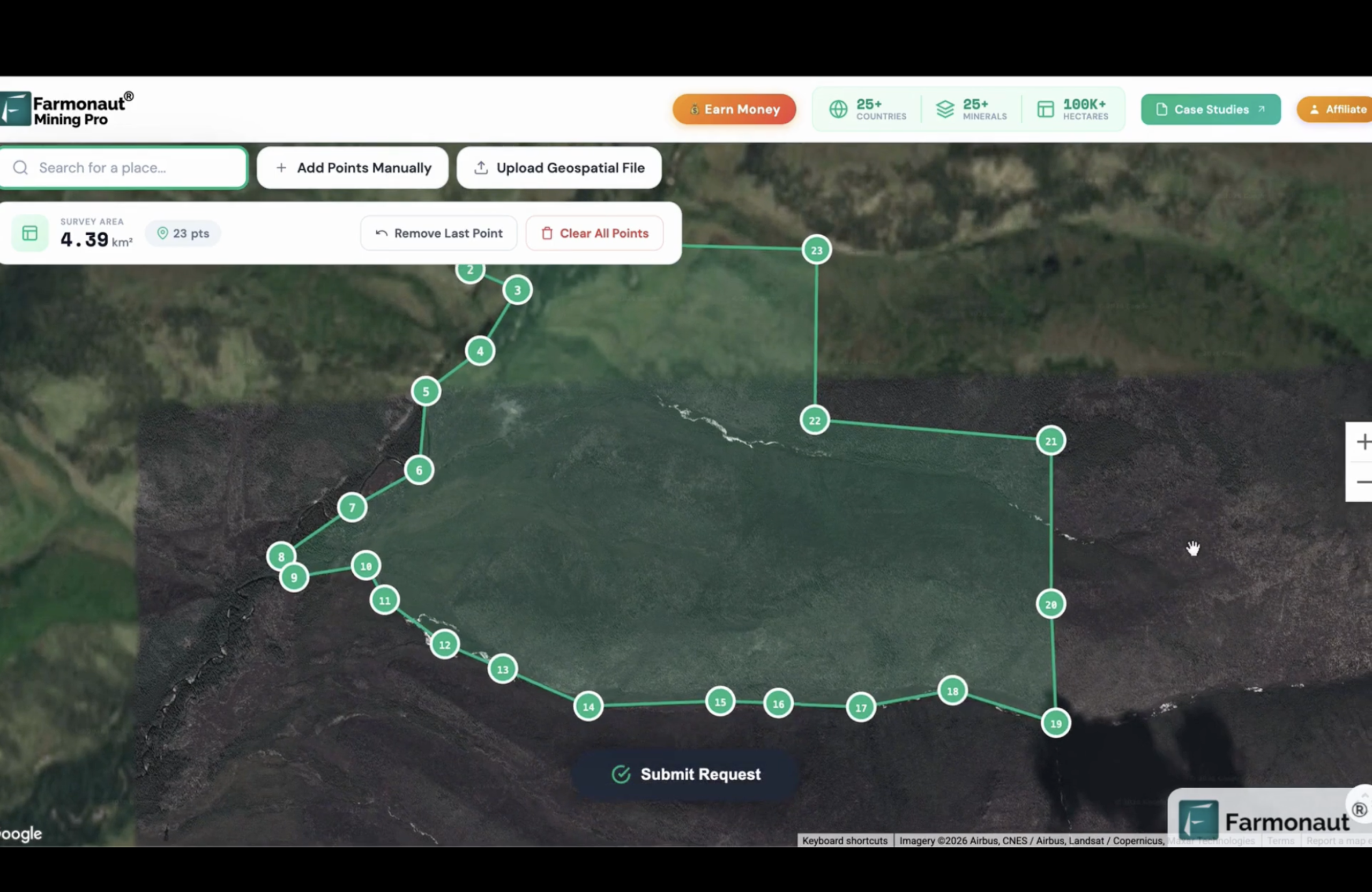
Task: Click Clear All Points
Action: pyautogui.click(x=594, y=234)
